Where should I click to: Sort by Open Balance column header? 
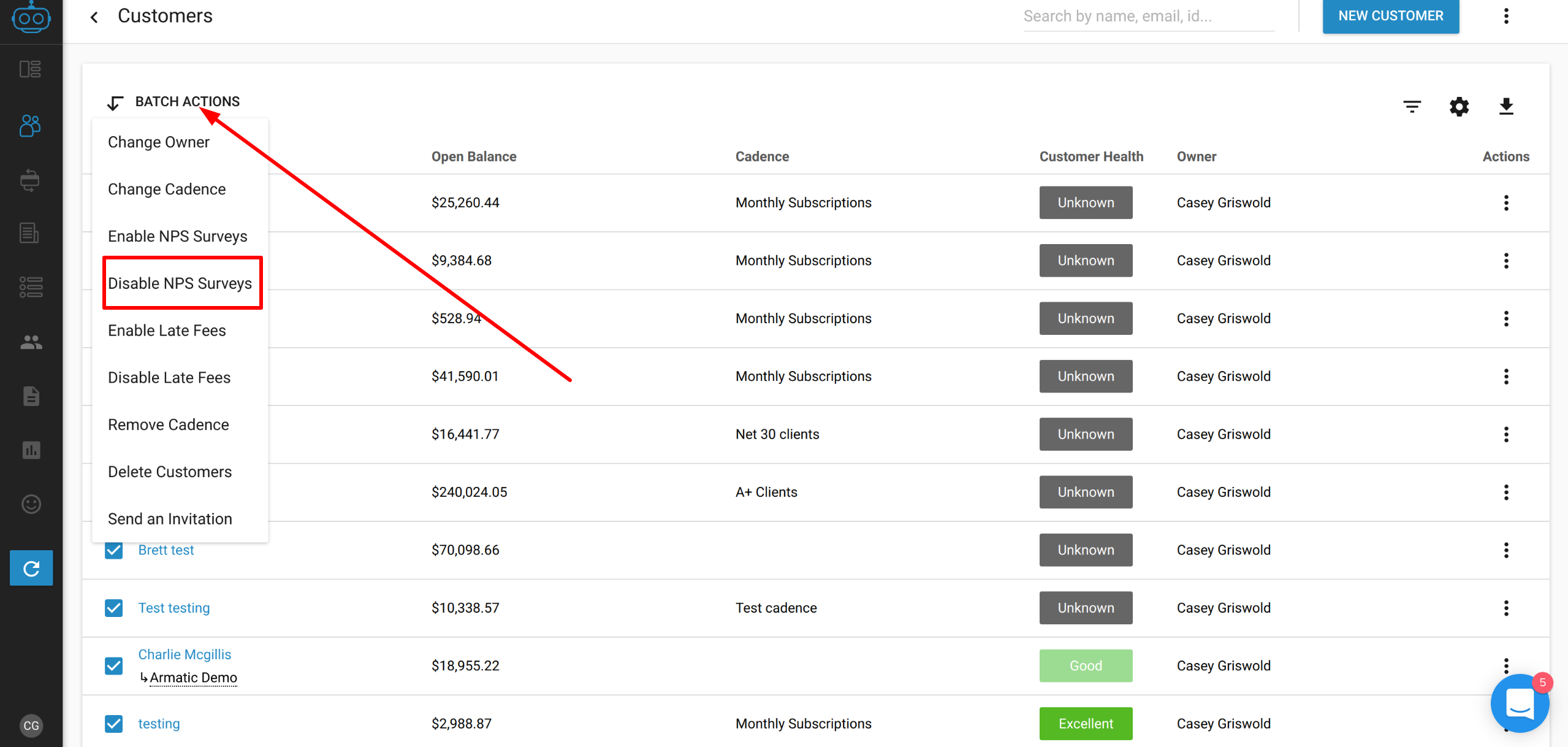coord(474,157)
